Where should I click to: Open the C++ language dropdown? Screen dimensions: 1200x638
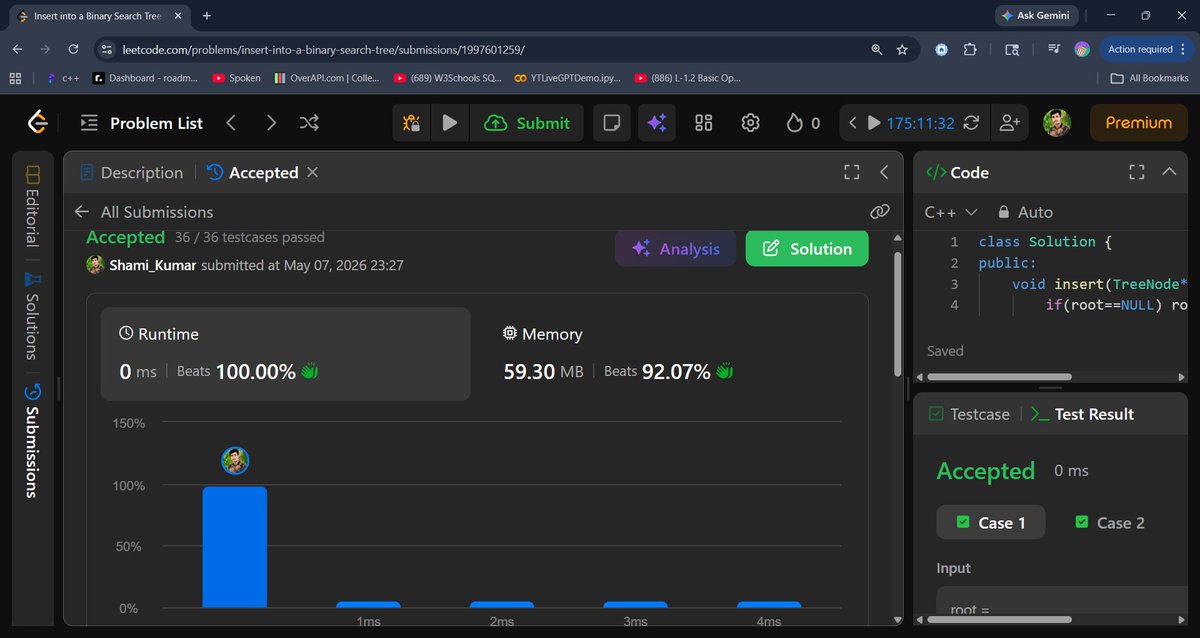point(951,212)
